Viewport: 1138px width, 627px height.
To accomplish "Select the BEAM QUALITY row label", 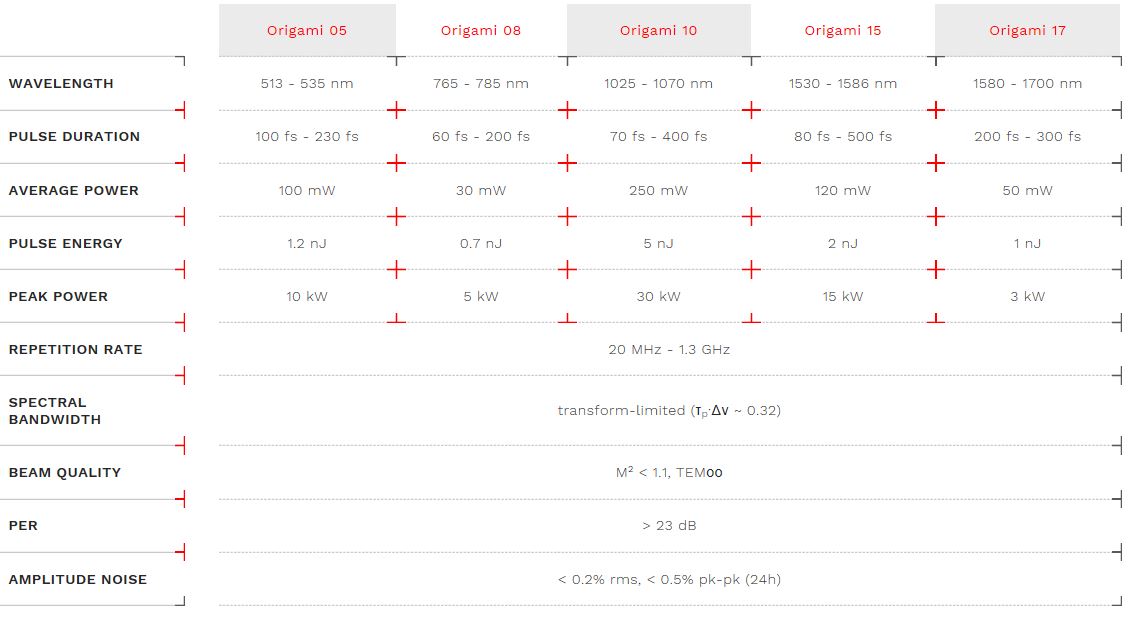I will [x=64, y=473].
